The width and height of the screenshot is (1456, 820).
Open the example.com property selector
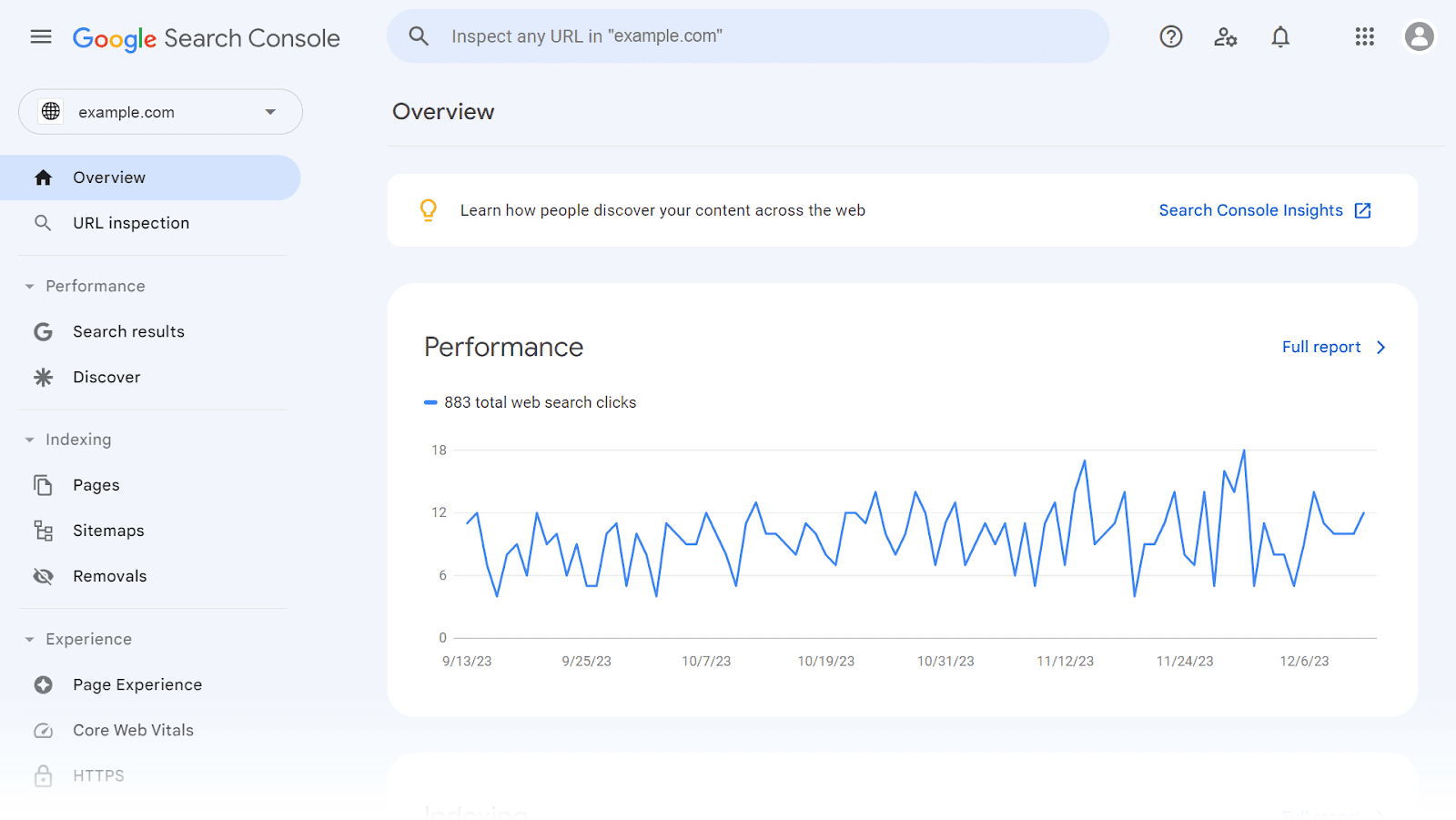(x=160, y=111)
